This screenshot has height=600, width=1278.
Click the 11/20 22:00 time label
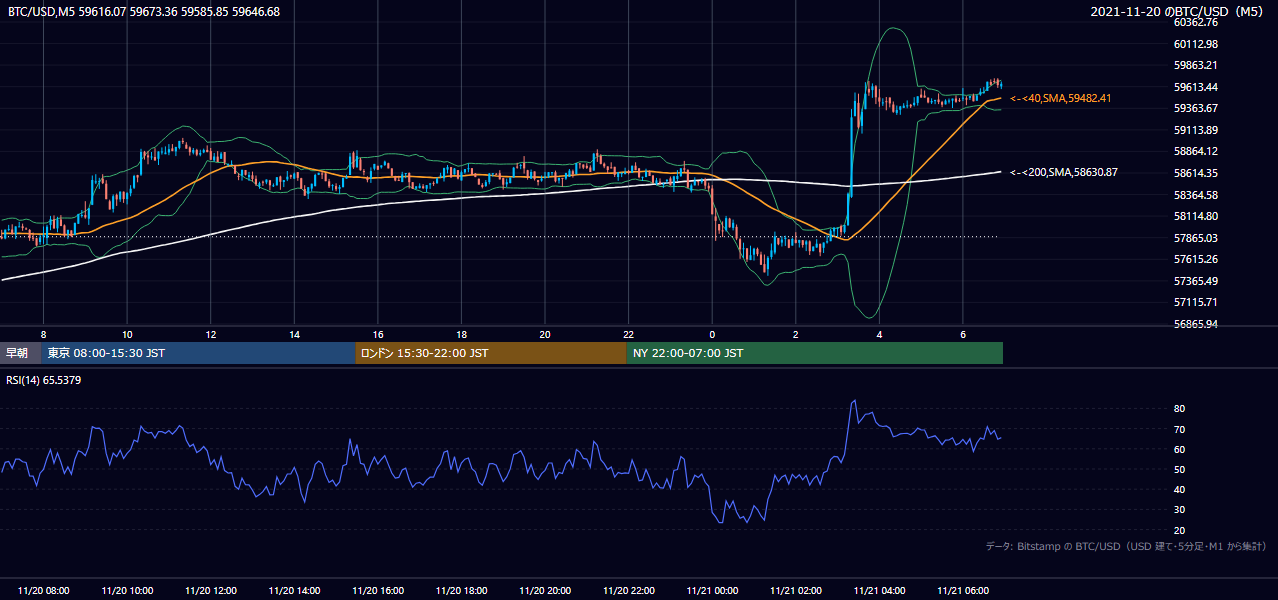[x=628, y=591]
